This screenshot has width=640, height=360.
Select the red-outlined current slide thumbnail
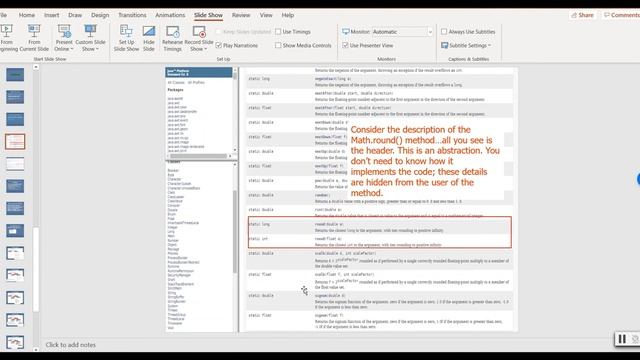click(x=15, y=142)
